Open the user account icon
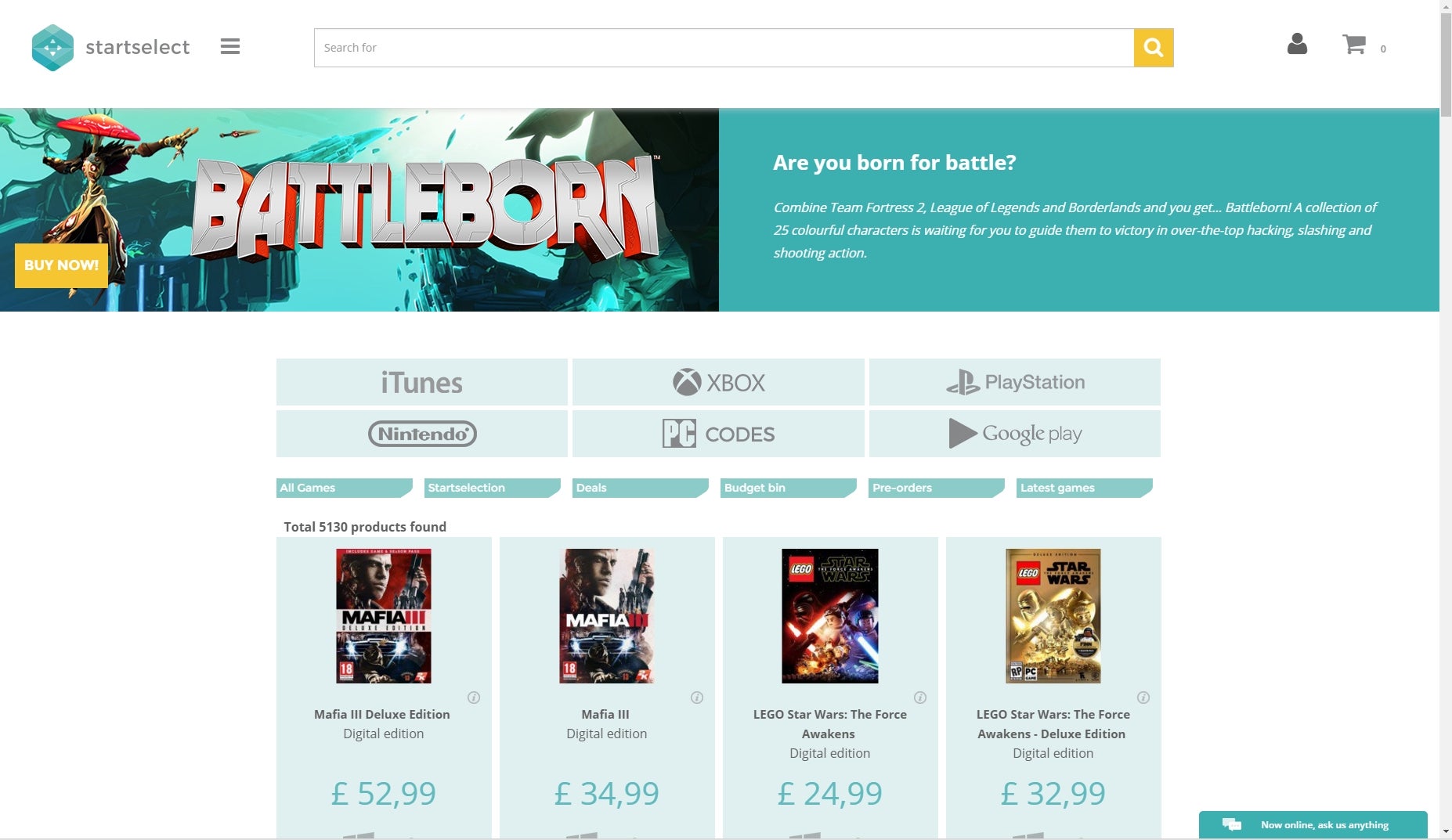Viewport: 1452px width, 840px height. tap(1297, 44)
